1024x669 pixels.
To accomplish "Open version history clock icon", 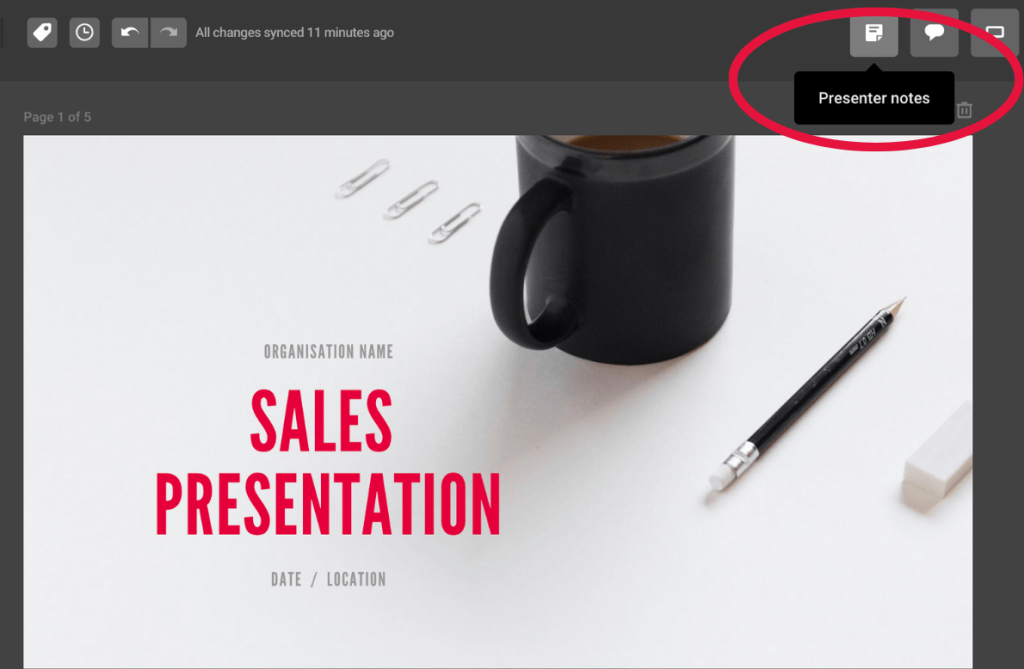I will coord(84,33).
